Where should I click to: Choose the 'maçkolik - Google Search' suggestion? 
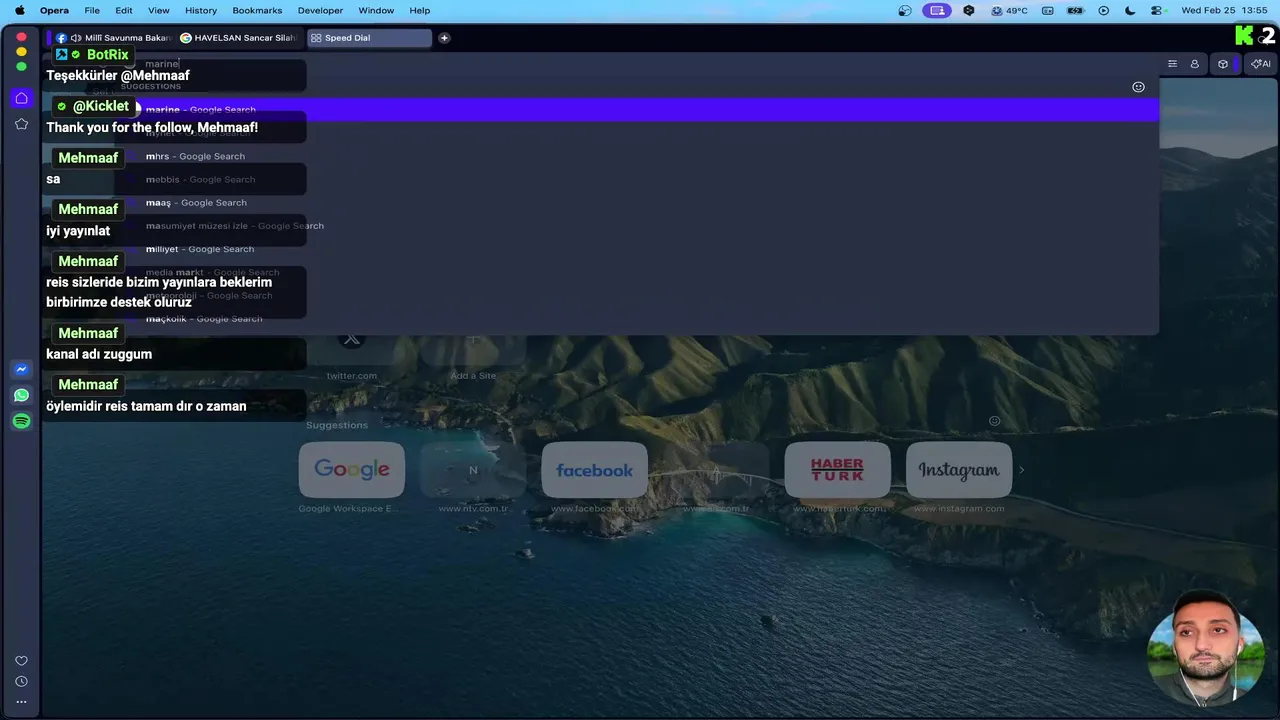[637, 319]
